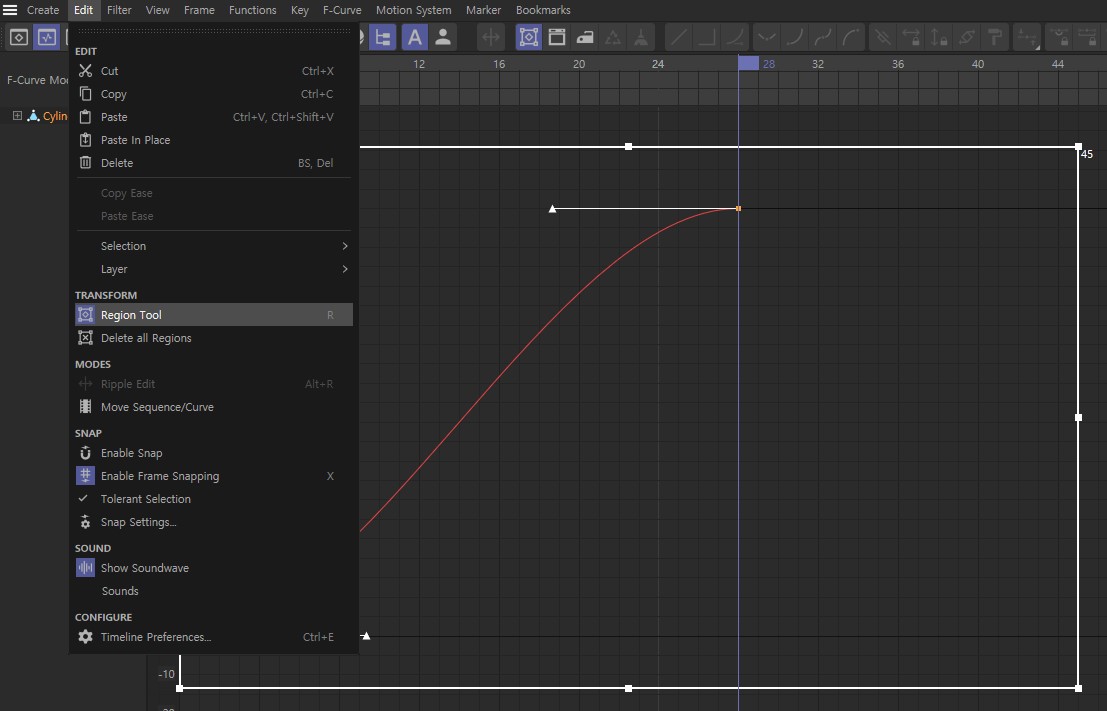Click the vertical arrows with padlock icon
The image size is (1107, 711).
tap(939, 37)
